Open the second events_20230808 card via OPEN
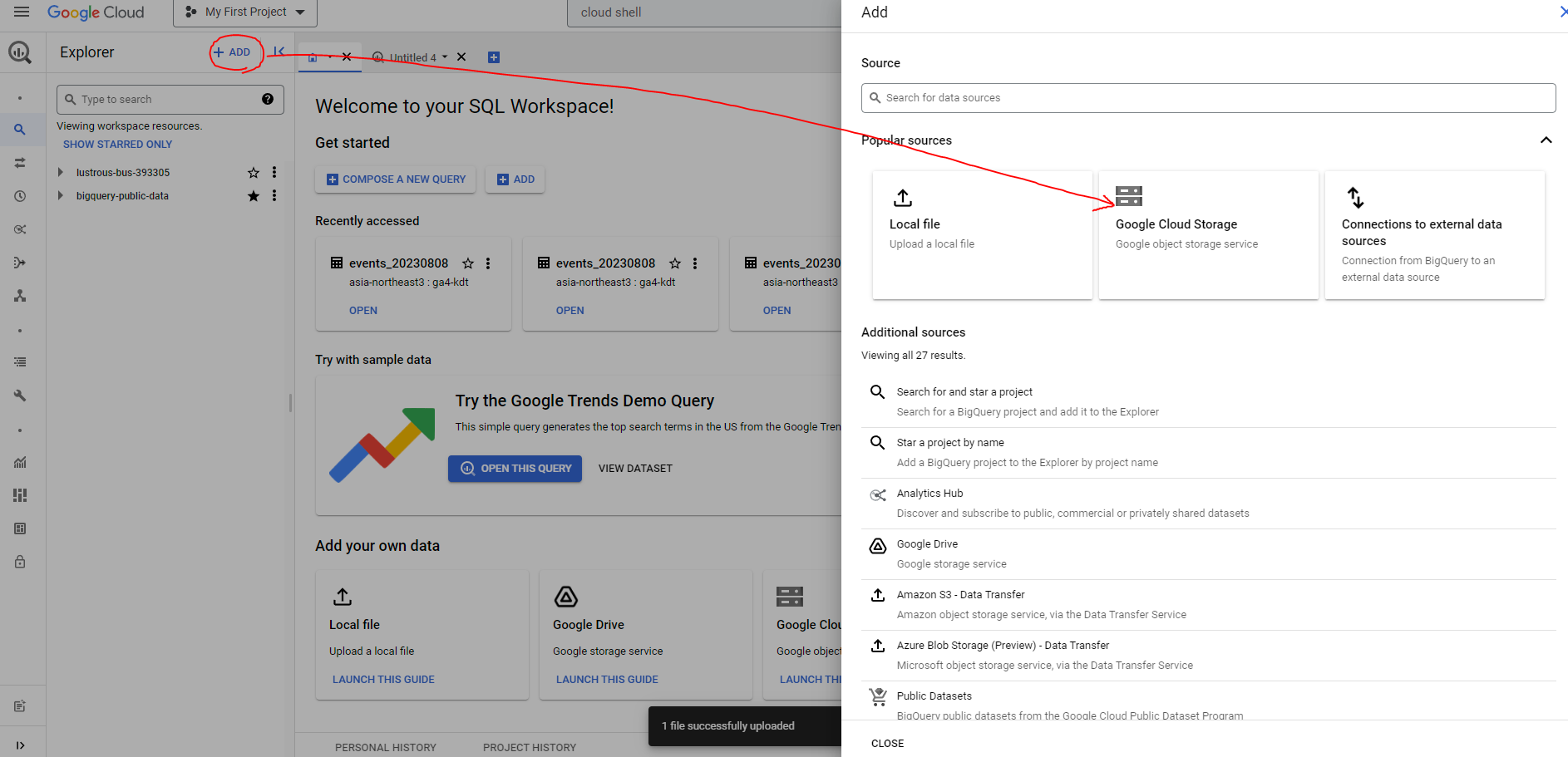1568x757 pixels. tap(570, 311)
